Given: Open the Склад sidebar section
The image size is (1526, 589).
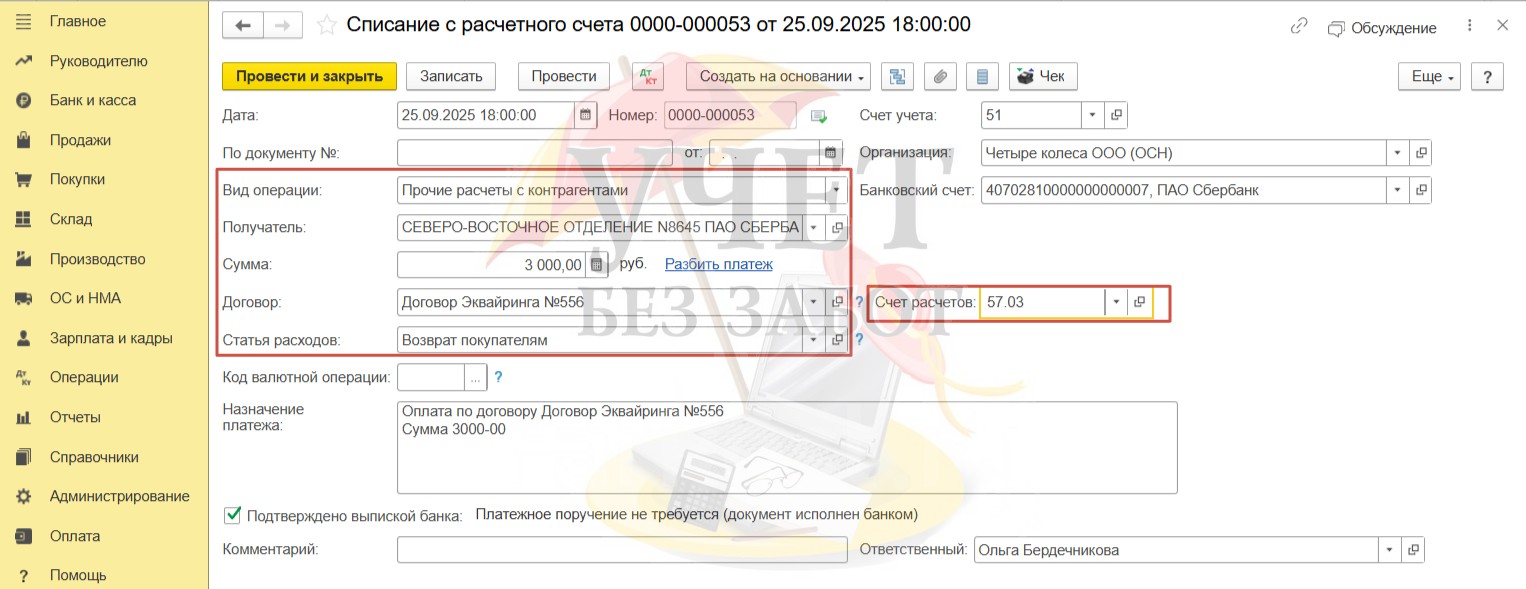Looking at the screenshot, I should coord(71,219).
